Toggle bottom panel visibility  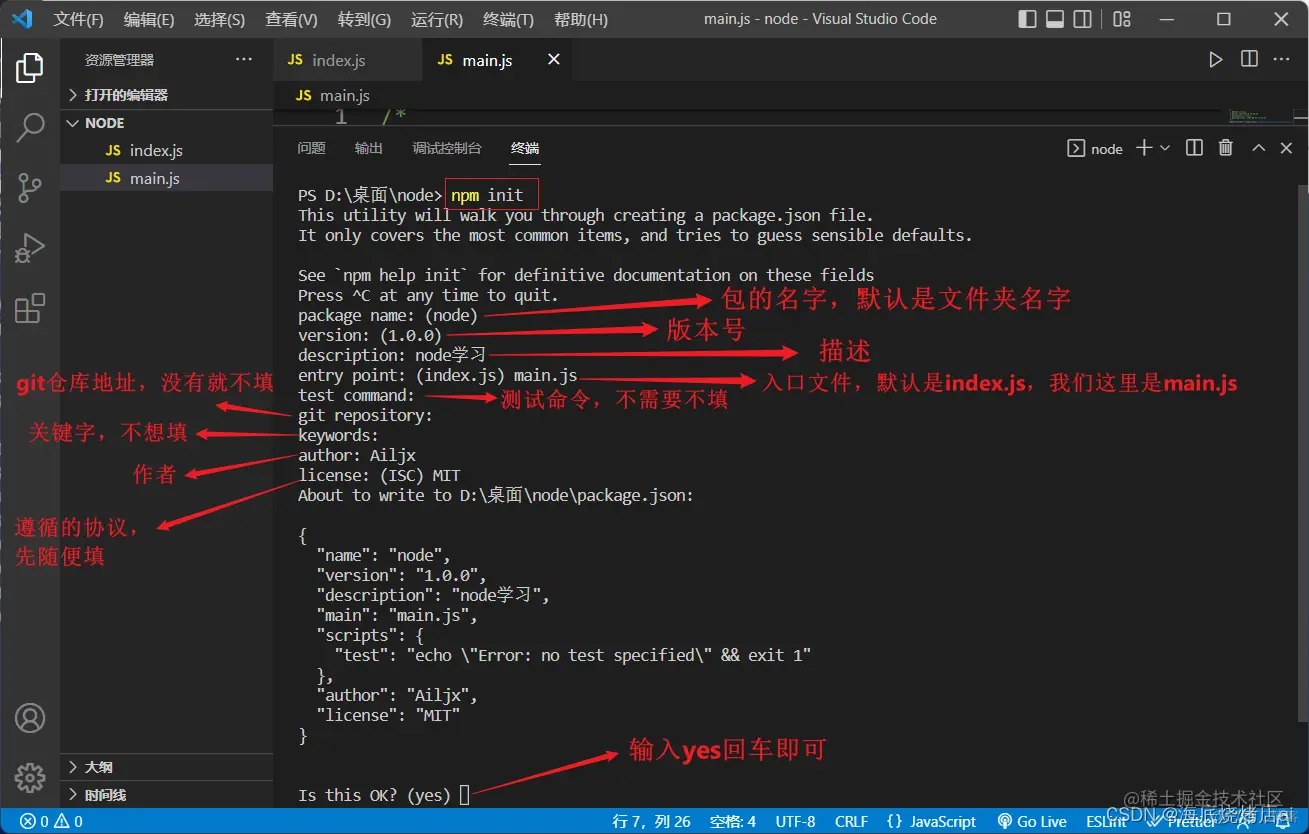coord(1055,19)
